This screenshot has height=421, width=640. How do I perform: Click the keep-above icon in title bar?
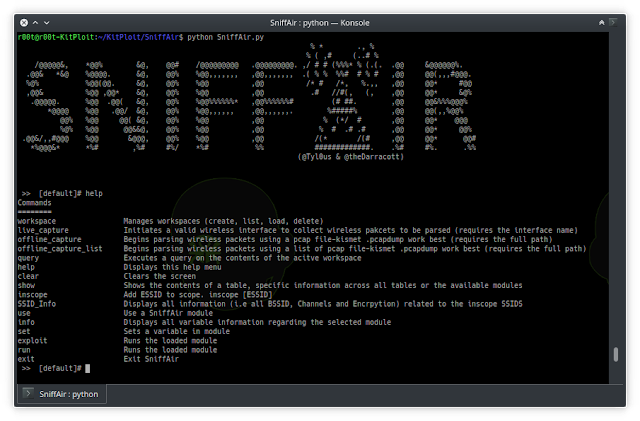601,23
